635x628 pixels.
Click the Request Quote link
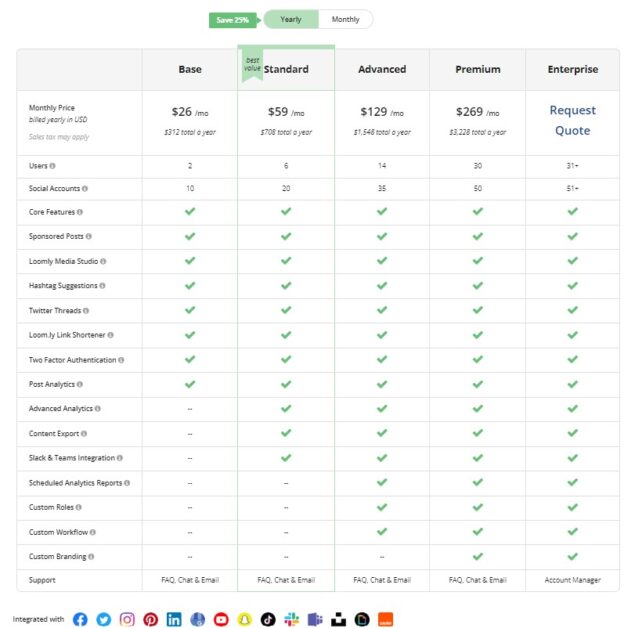(572, 120)
